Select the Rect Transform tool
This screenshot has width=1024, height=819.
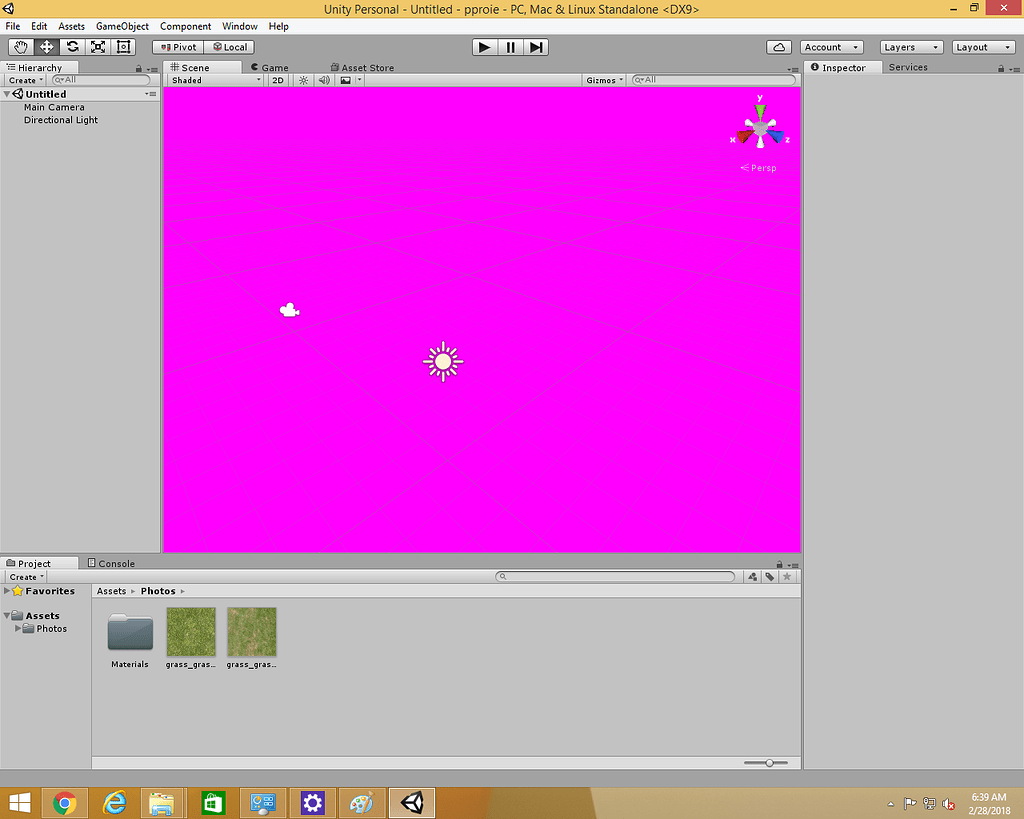tap(122, 46)
